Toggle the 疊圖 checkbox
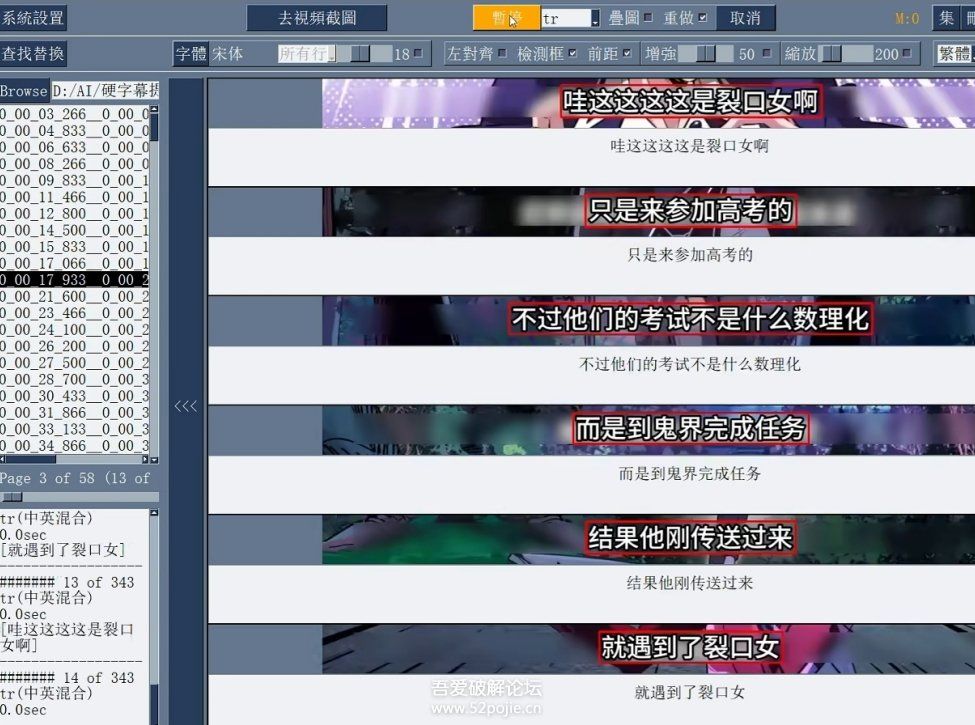The width and height of the screenshot is (975, 725). click(x=648, y=17)
